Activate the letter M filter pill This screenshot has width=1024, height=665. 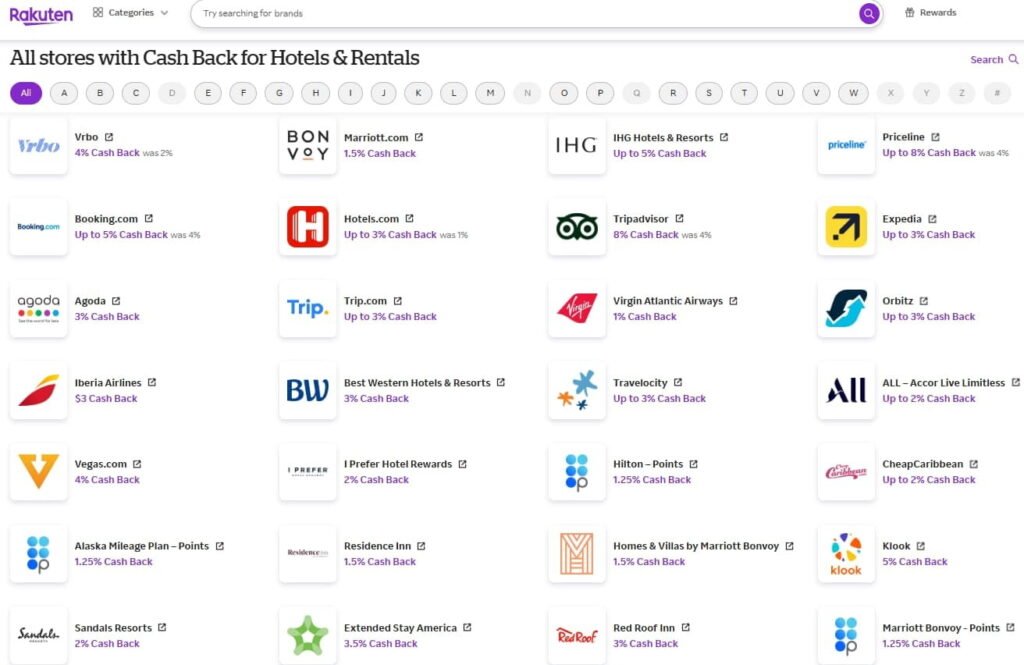coord(490,92)
